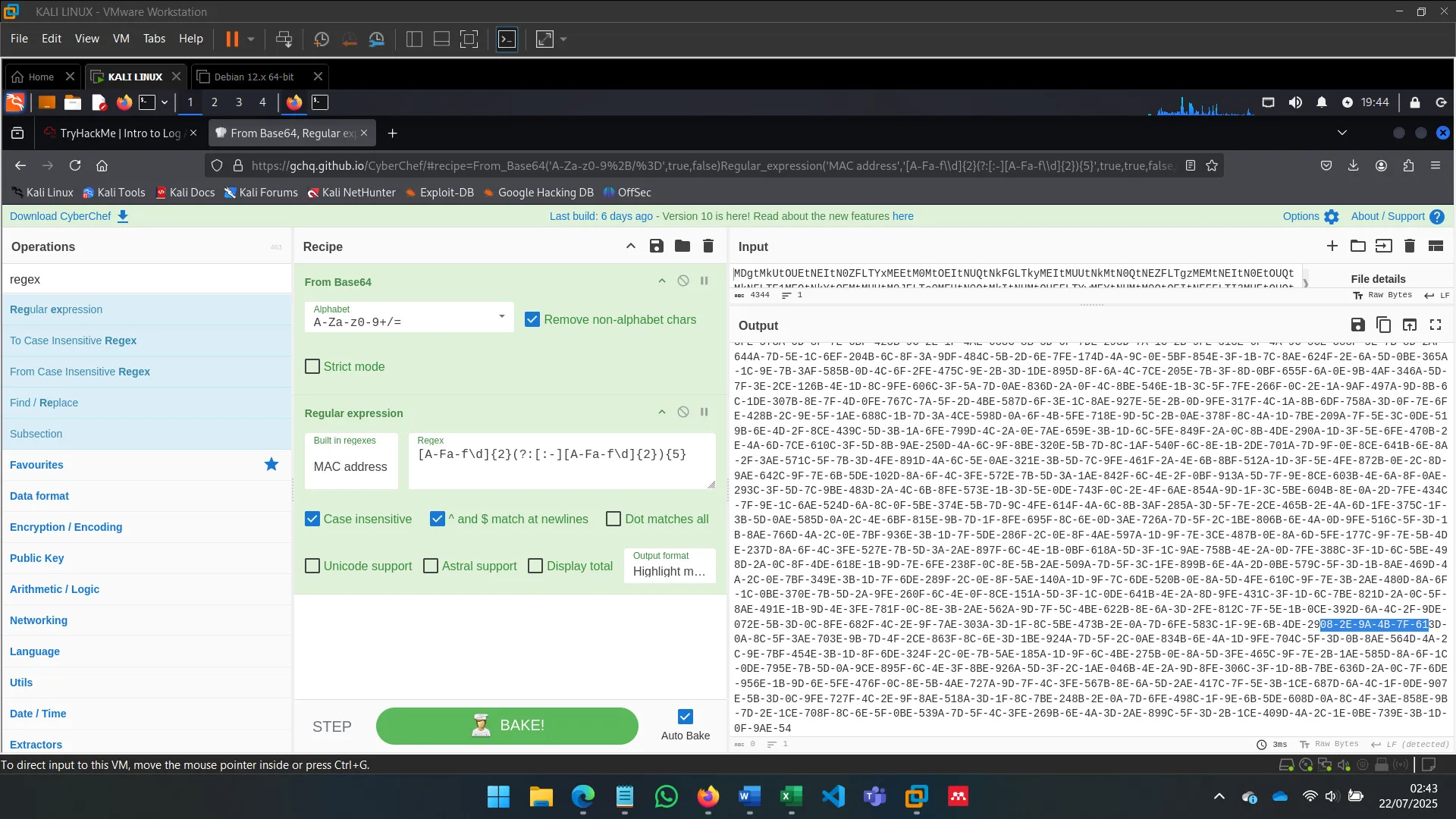1456x819 pixels.
Task: Enable Strict mode for From Base64
Action: coord(312,366)
